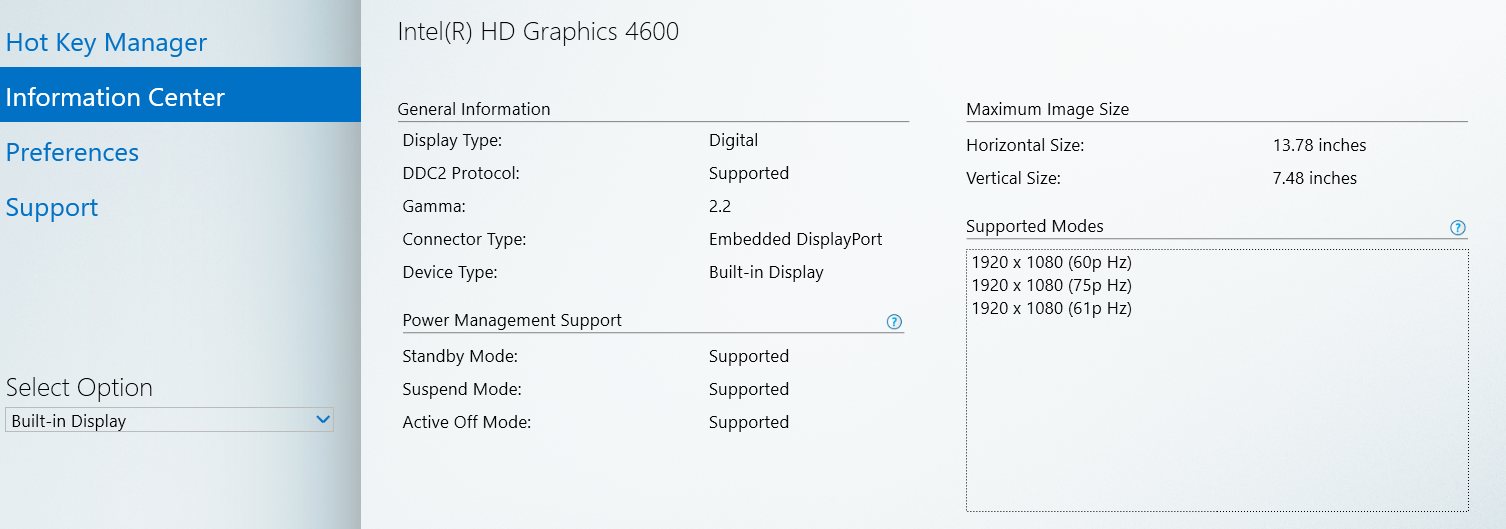Click the Power Management Support heading
This screenshot has width=1506, height=529.
point(512,320)
